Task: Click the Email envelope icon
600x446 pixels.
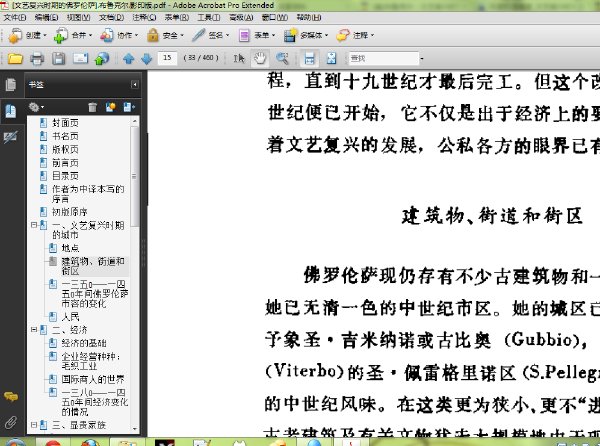Action: click(x=80, y=59)
